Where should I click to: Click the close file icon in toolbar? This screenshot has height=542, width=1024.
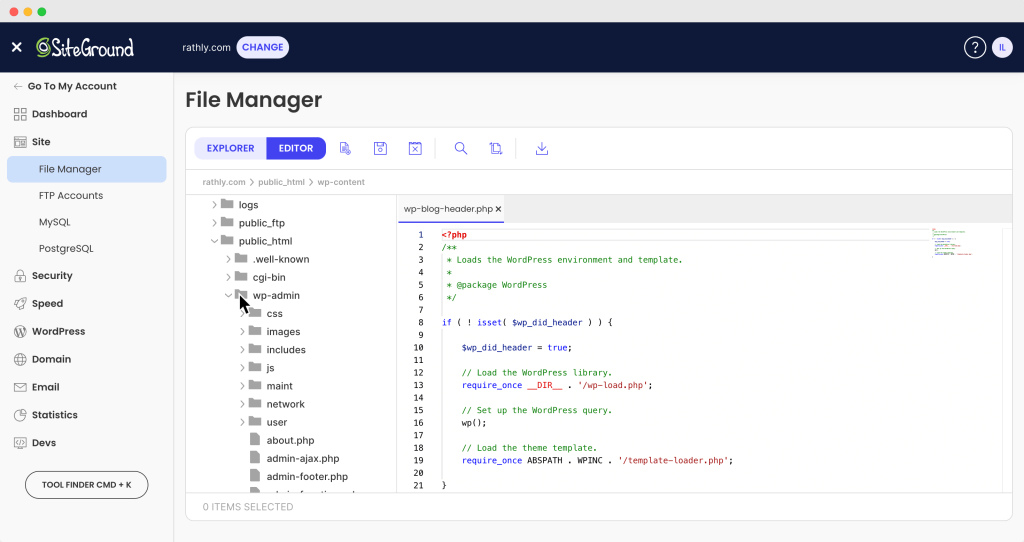coord(415,148)
